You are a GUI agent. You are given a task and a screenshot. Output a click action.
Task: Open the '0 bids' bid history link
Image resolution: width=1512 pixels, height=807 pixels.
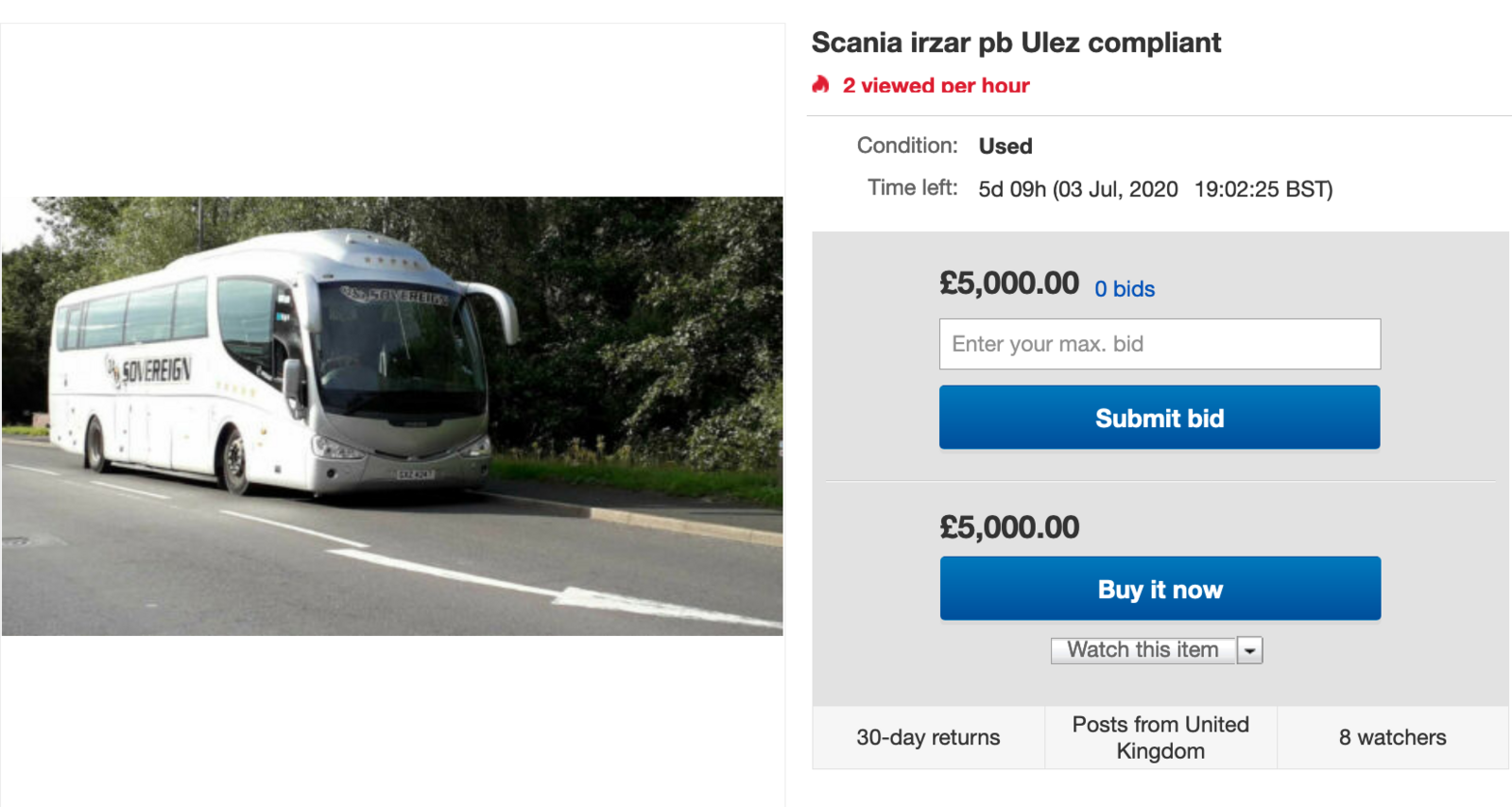[1124, 289]
